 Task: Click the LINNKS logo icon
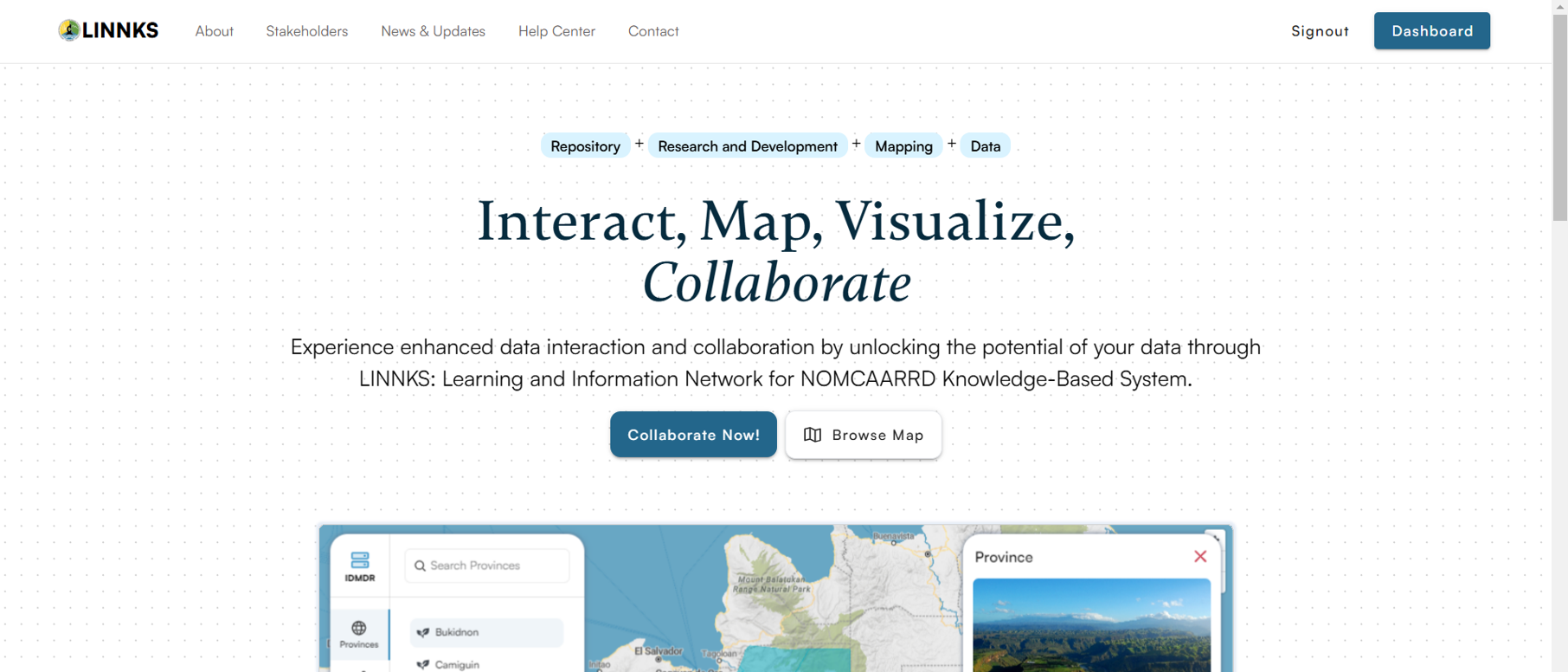(x=69, y=30)
